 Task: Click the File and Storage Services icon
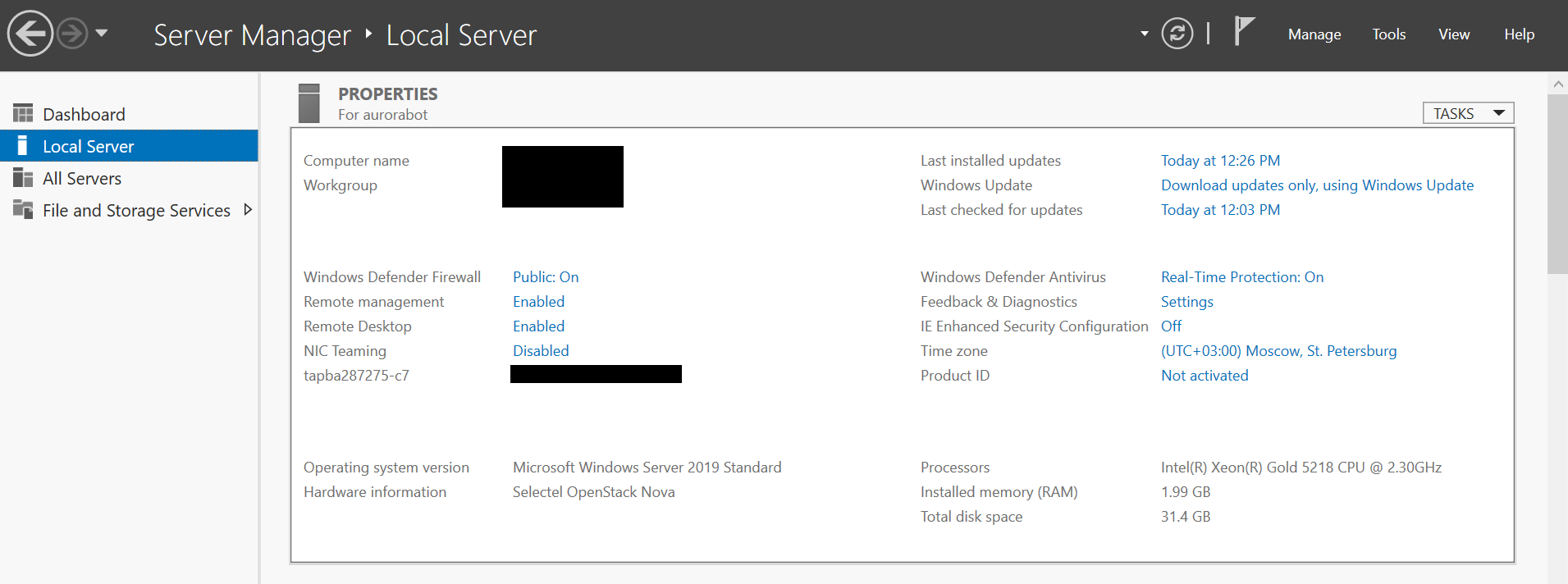(23, 210)
